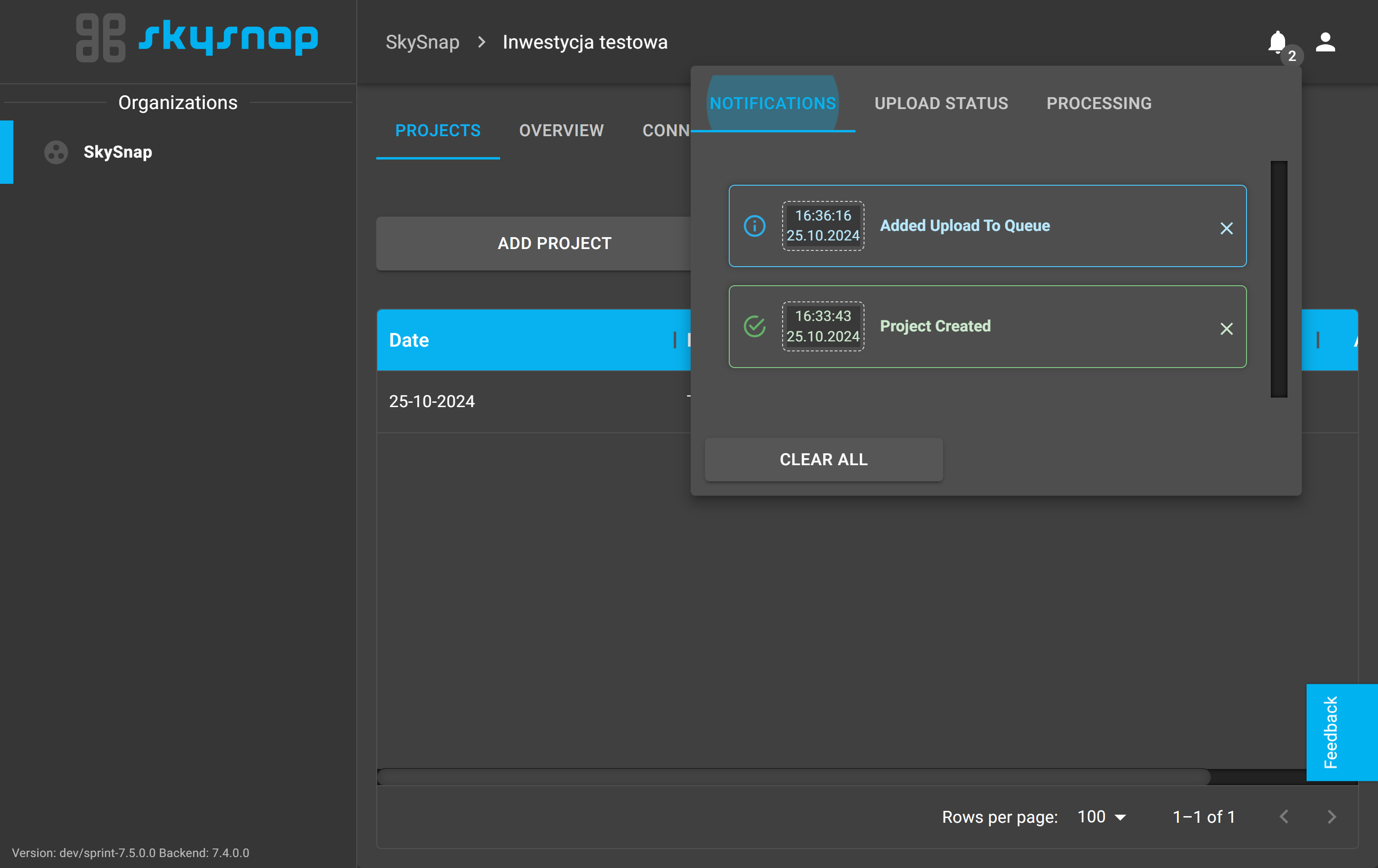Click the notification panel vertical scrollbar
Screen dimensions: 1378x868
coord(1278,279)
